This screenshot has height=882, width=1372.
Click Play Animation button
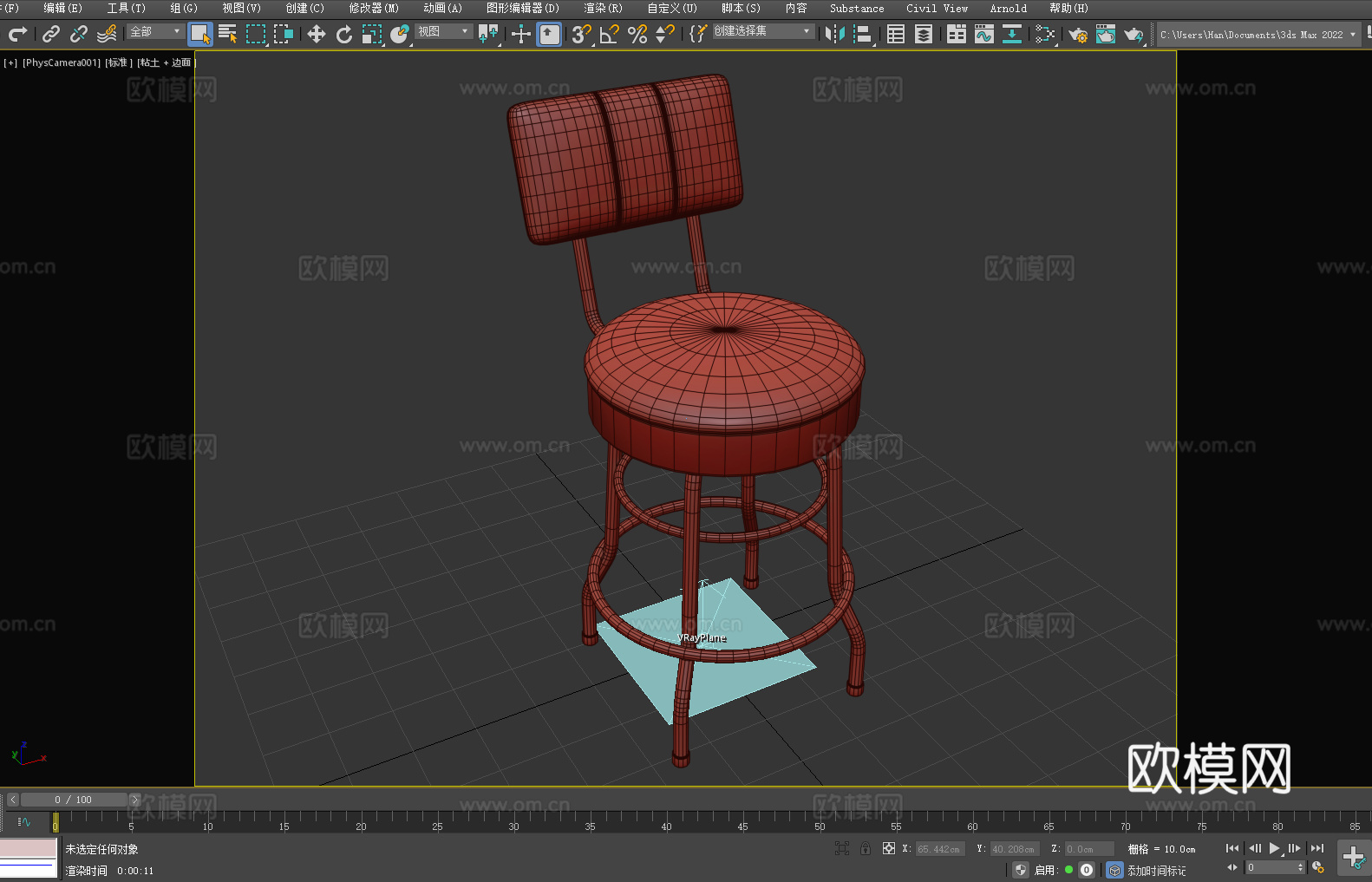pos(1275,848)
